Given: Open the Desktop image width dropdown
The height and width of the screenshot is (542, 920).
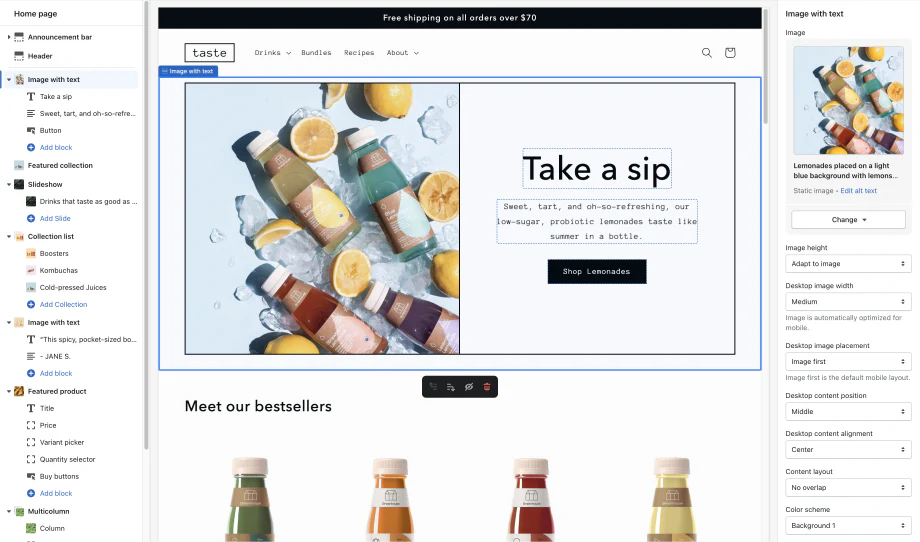Looking at the screenshot, I should click(x=848, y=302).
